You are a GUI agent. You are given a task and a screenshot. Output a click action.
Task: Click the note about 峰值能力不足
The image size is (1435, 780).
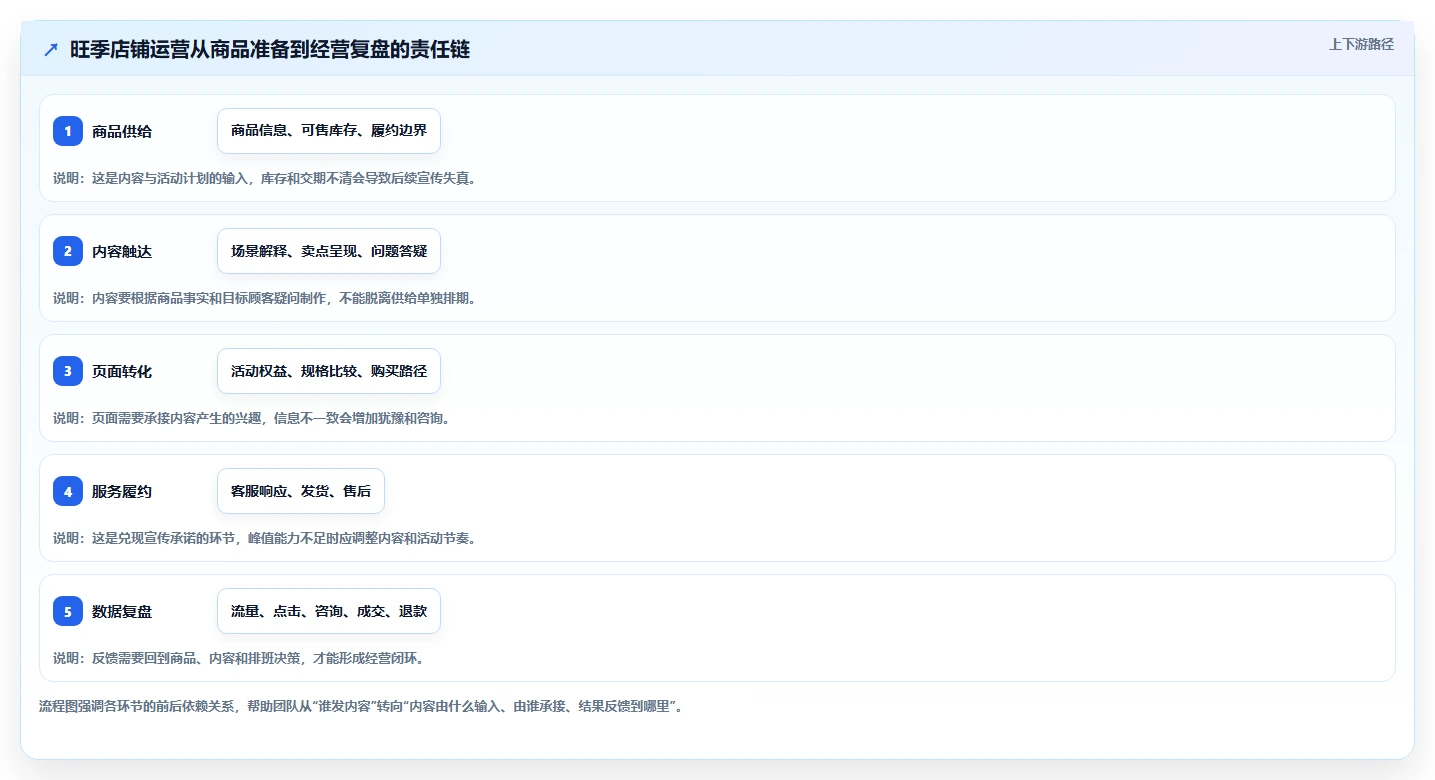(x=265, y=538)
